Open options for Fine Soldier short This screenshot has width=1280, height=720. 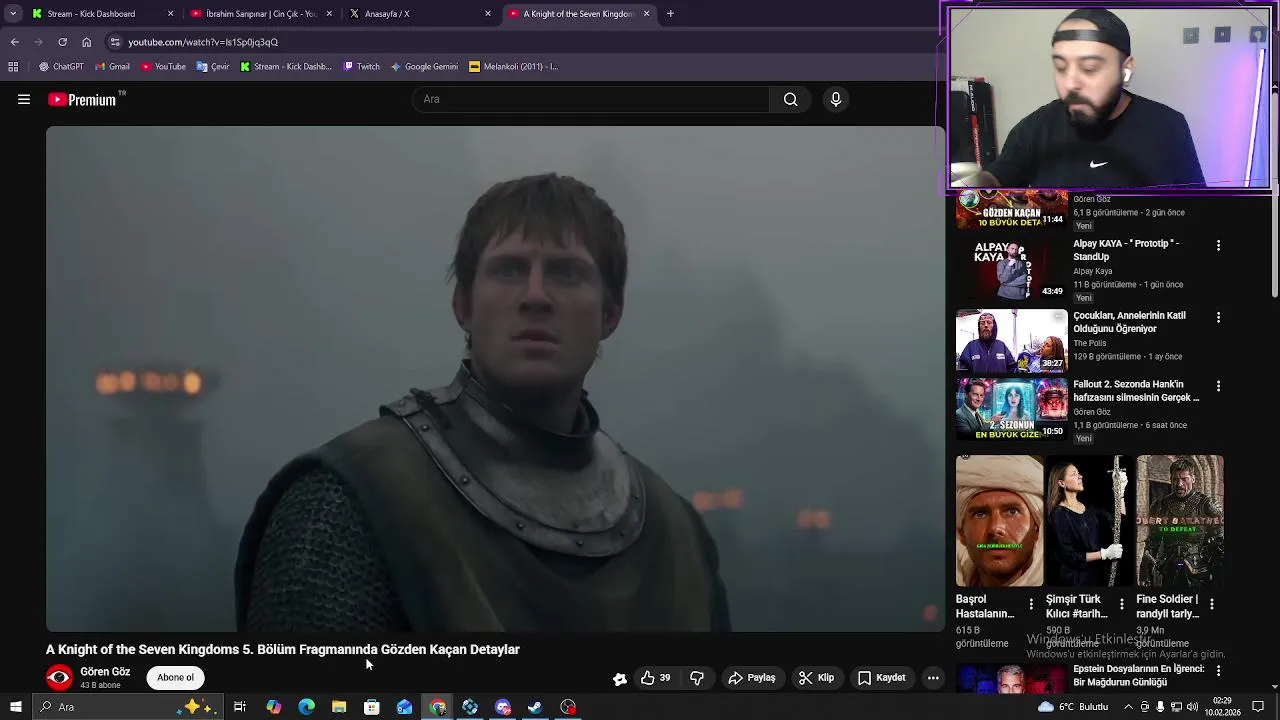coord(1211,604)
